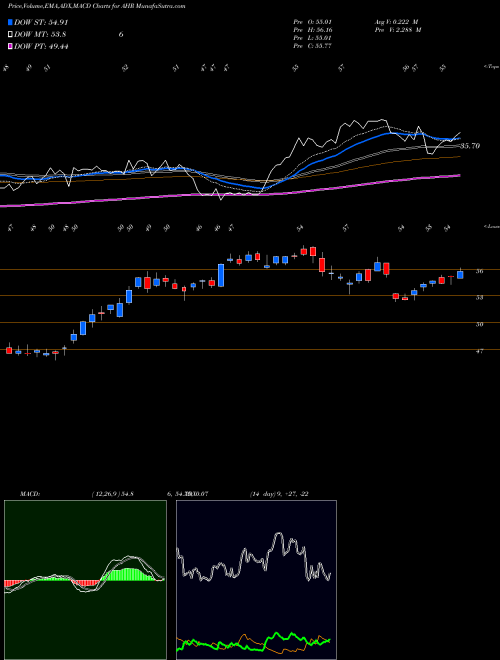
Task: Click the lone '6' next to DOW MT
Action: tap(121, 35)
